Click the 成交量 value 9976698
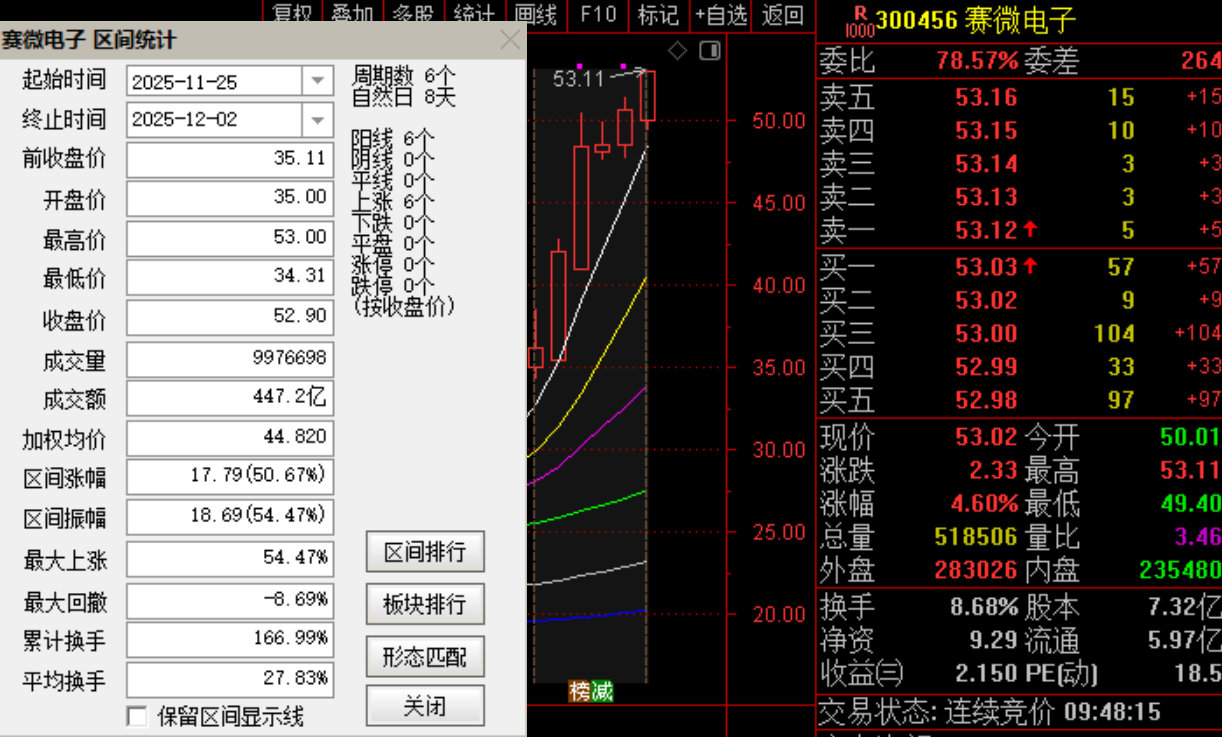This screenshot has width=1222, height=737. click(x=230, y=358)
